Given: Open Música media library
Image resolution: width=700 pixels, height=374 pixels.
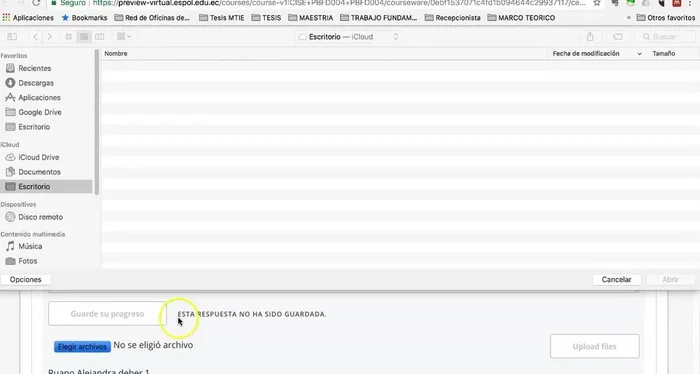Looking at the screenshot, I should pos(30,246).
